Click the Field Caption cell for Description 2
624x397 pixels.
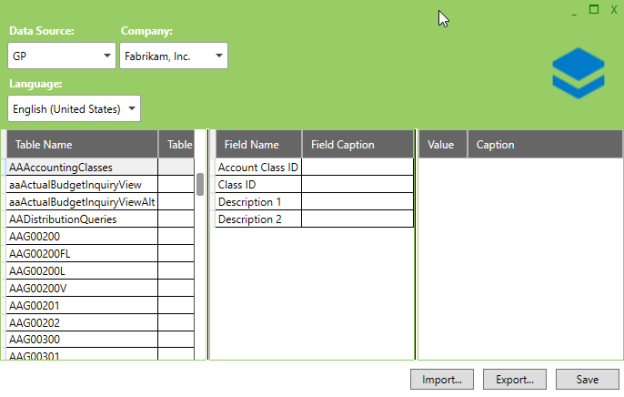[x=357, y=219]
